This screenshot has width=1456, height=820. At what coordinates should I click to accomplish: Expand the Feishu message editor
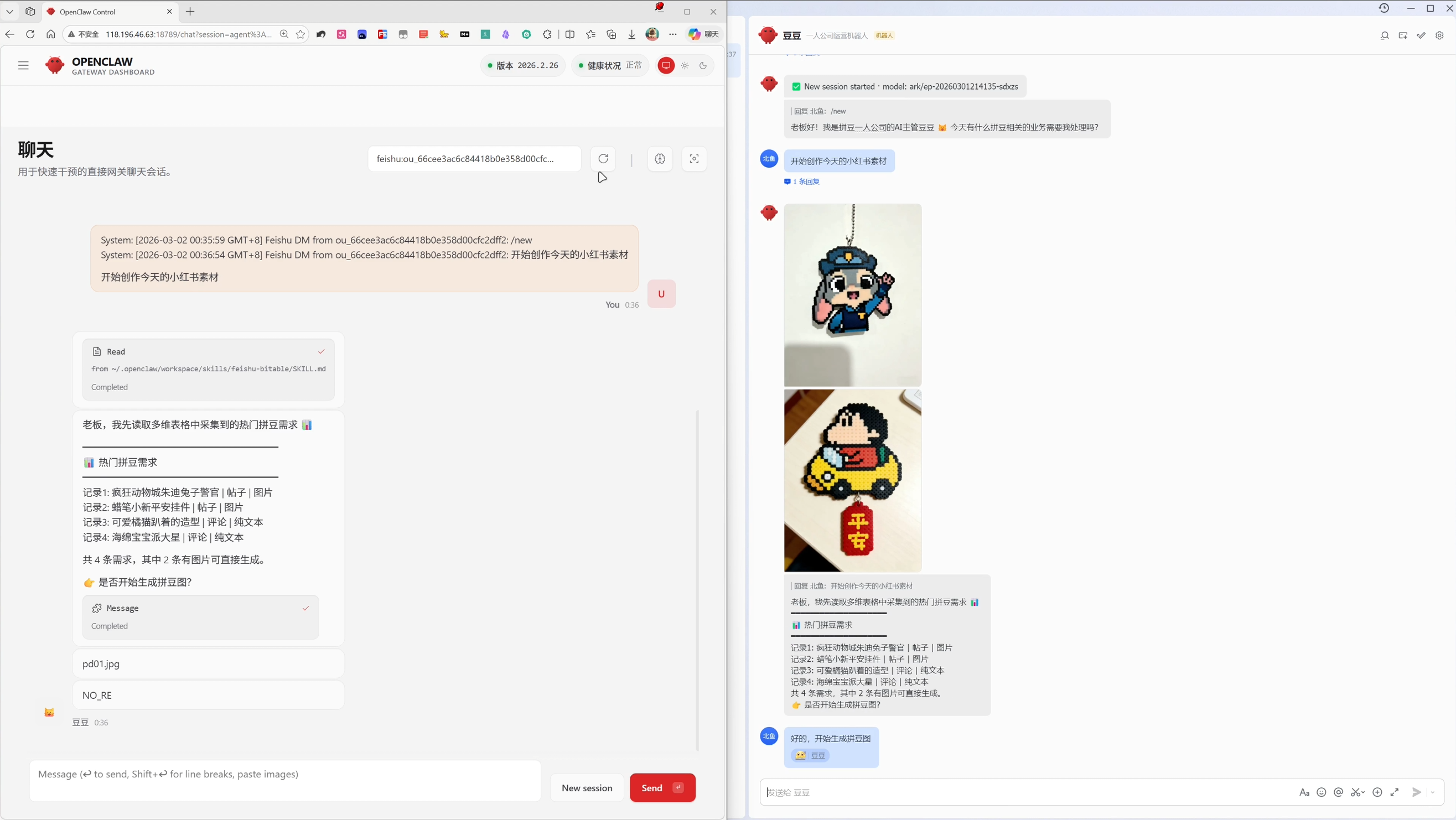1395,792
